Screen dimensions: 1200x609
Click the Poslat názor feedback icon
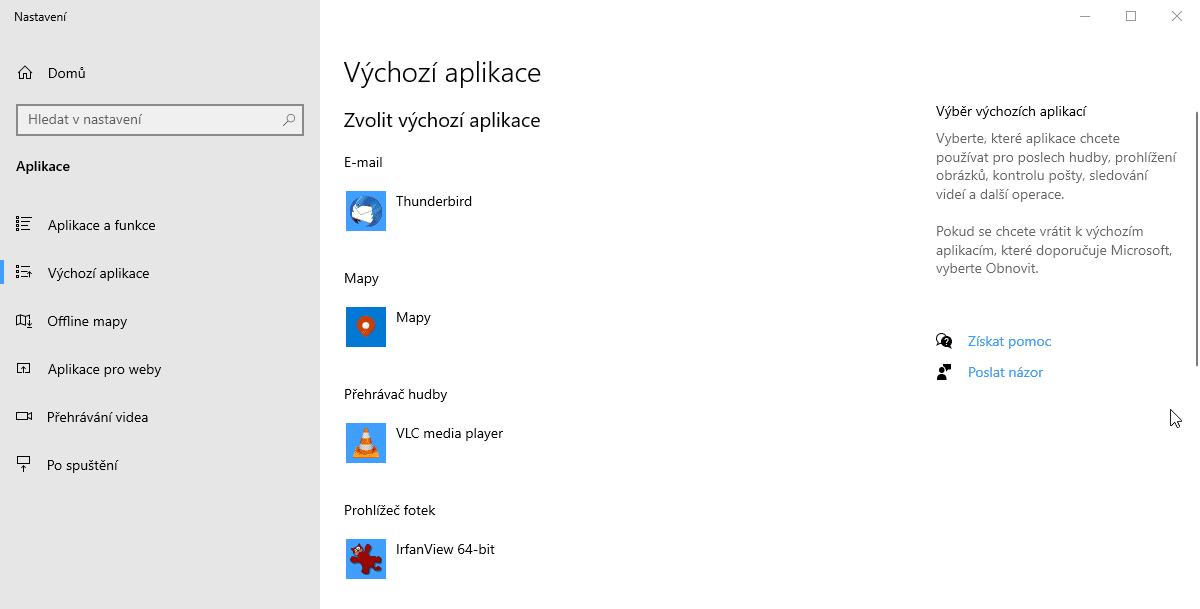[x=944, y=372]
